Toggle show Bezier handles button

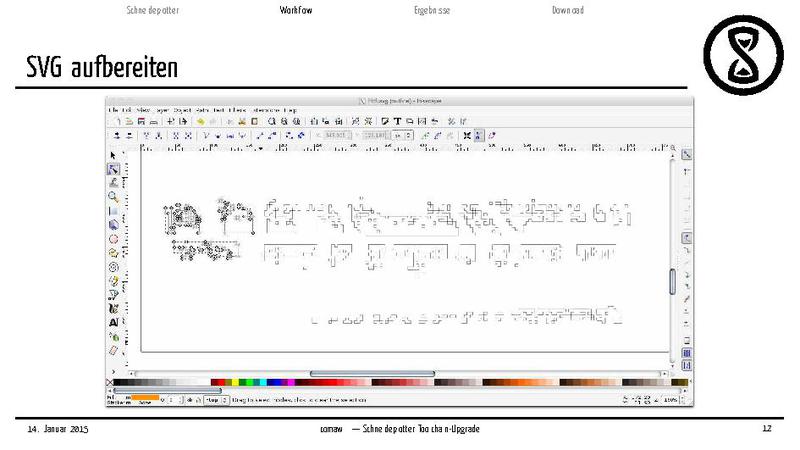click(x=479, y=136)
